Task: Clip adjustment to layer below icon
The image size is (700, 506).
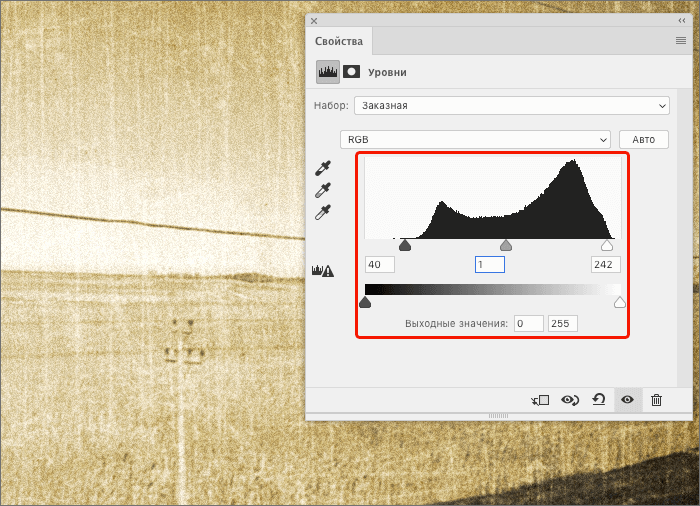Action: point(541,400)
